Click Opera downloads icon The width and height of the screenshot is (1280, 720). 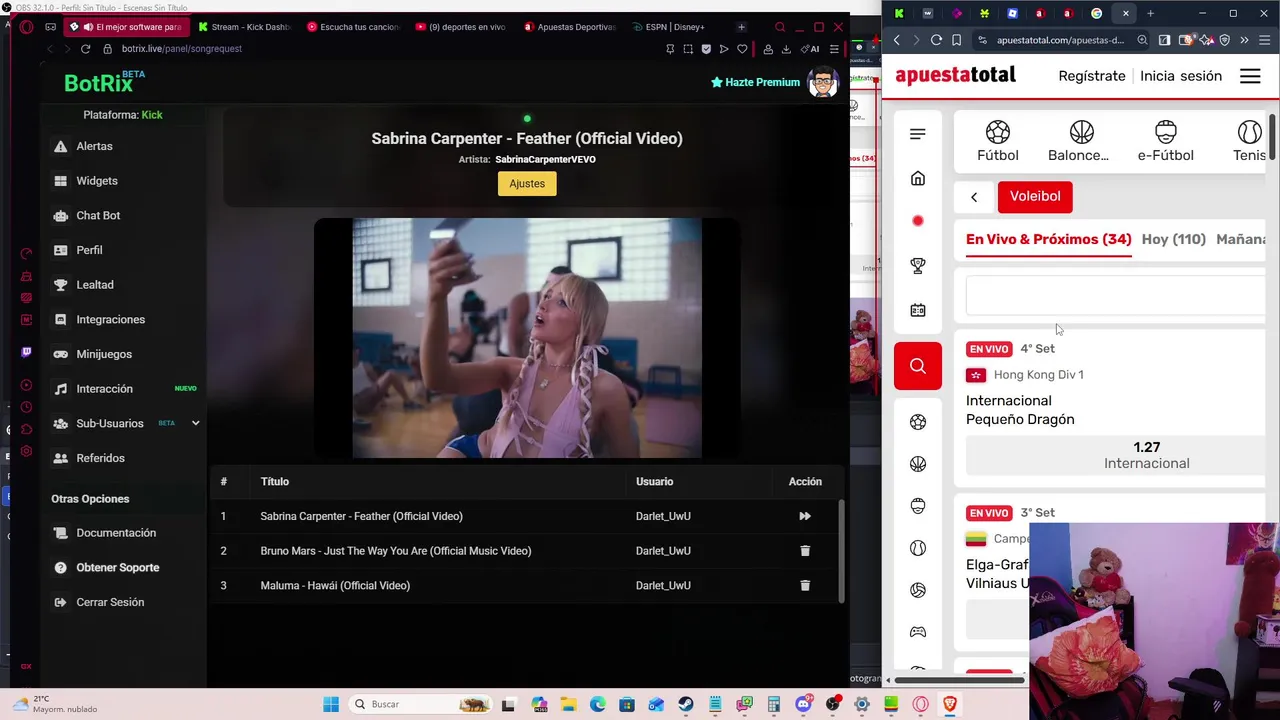point(786,49)
